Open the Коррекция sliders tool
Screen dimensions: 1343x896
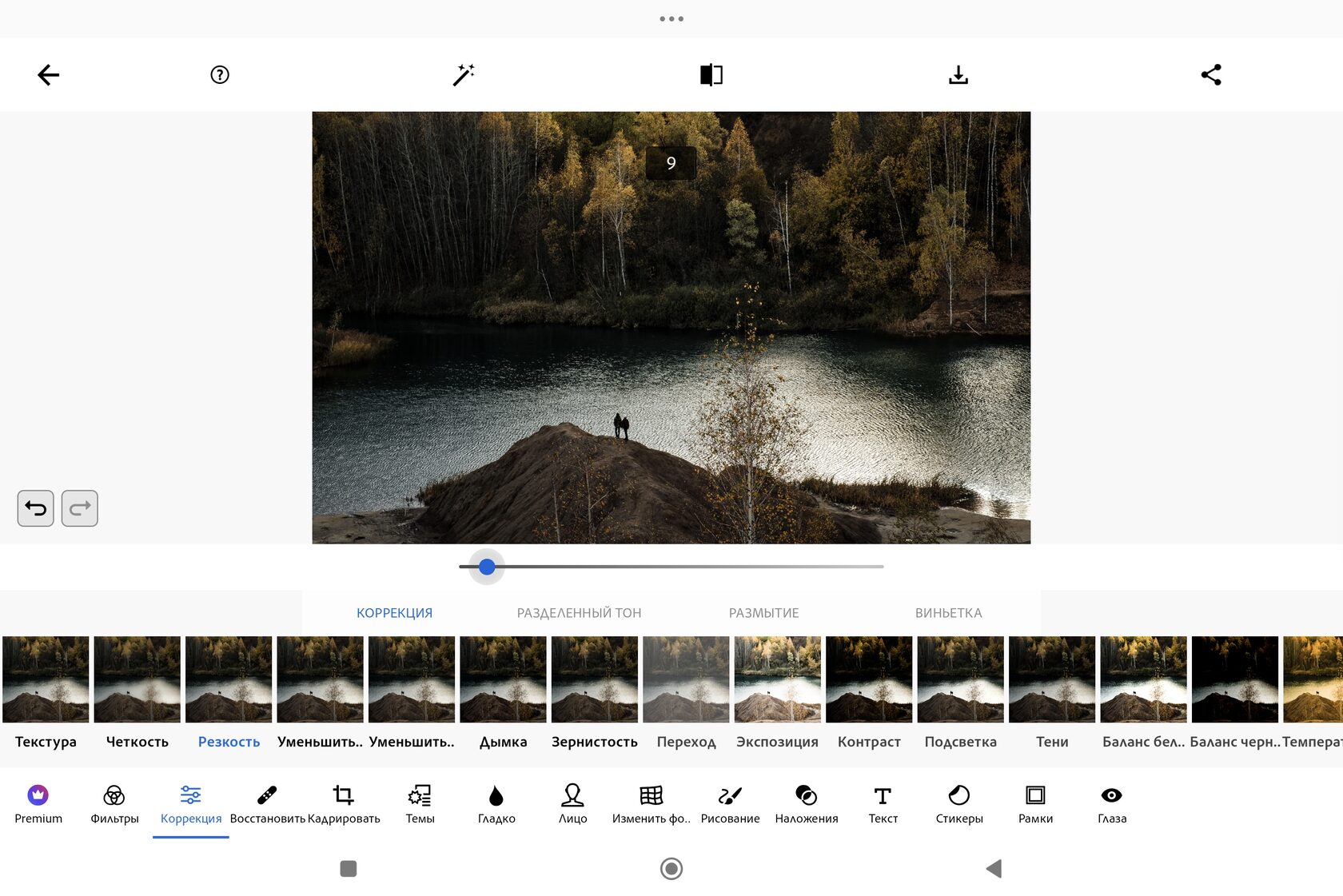click(x=191, y=803)
